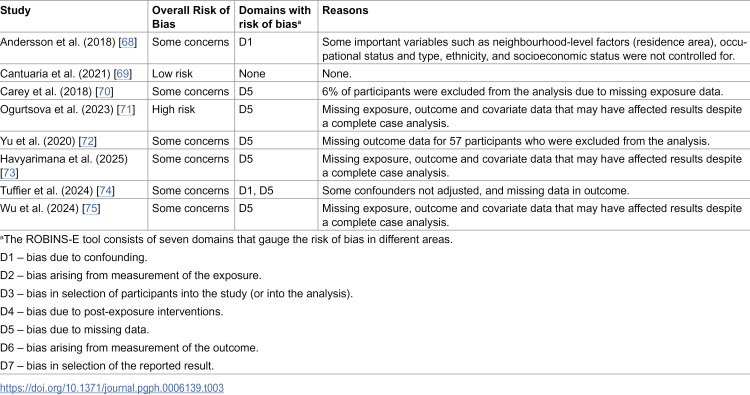This screenshot has width=750, height=395.
Task: Open citation link 75 for Wu study
Action: [91, 208]
